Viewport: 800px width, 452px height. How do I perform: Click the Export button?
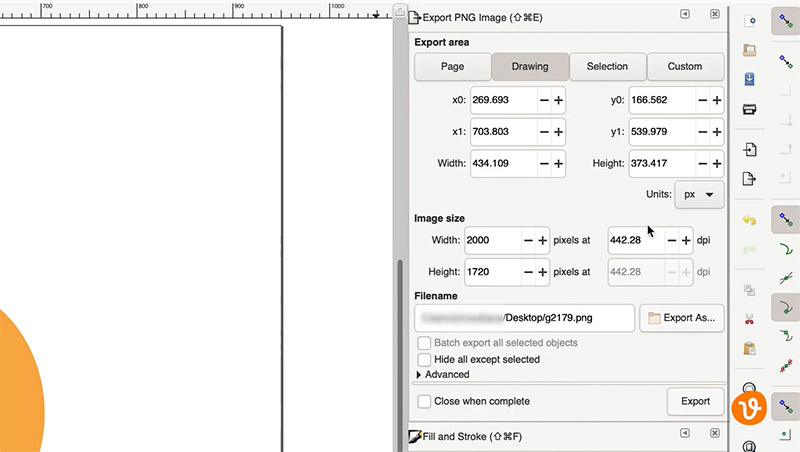[x=695, y=401]
